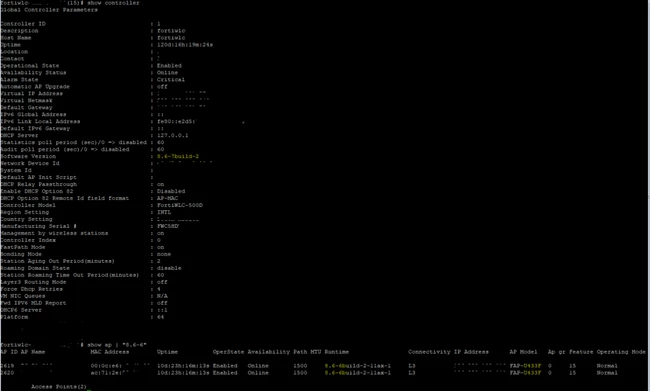
Task: Select the 'Network Device Id' label
Action: [x=30, y=163]
